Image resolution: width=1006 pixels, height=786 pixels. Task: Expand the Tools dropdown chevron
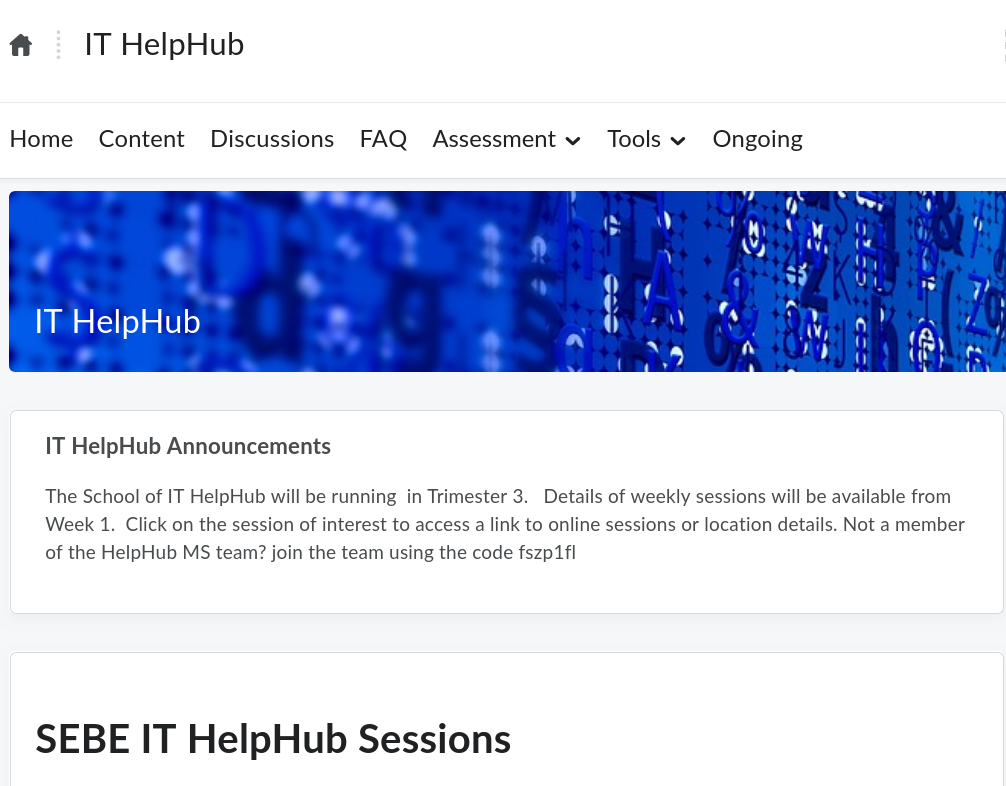point(677,142)
